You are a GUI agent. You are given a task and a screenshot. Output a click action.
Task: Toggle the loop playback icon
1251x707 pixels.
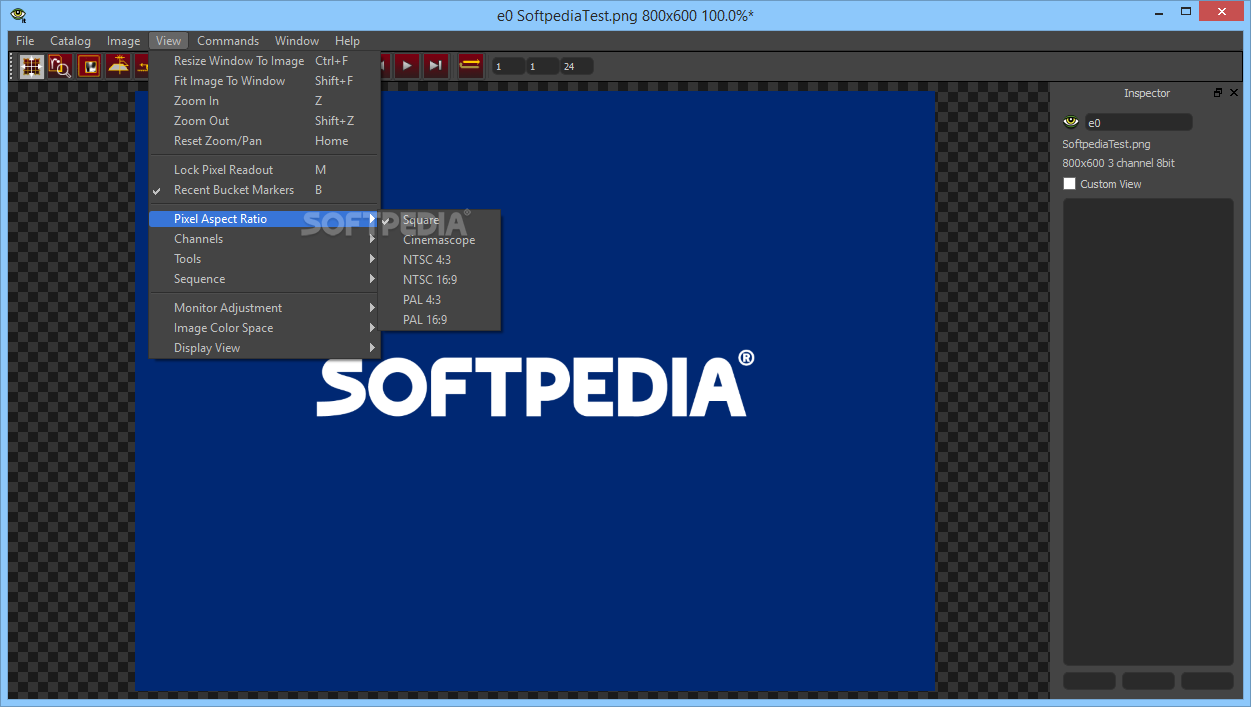471,66
